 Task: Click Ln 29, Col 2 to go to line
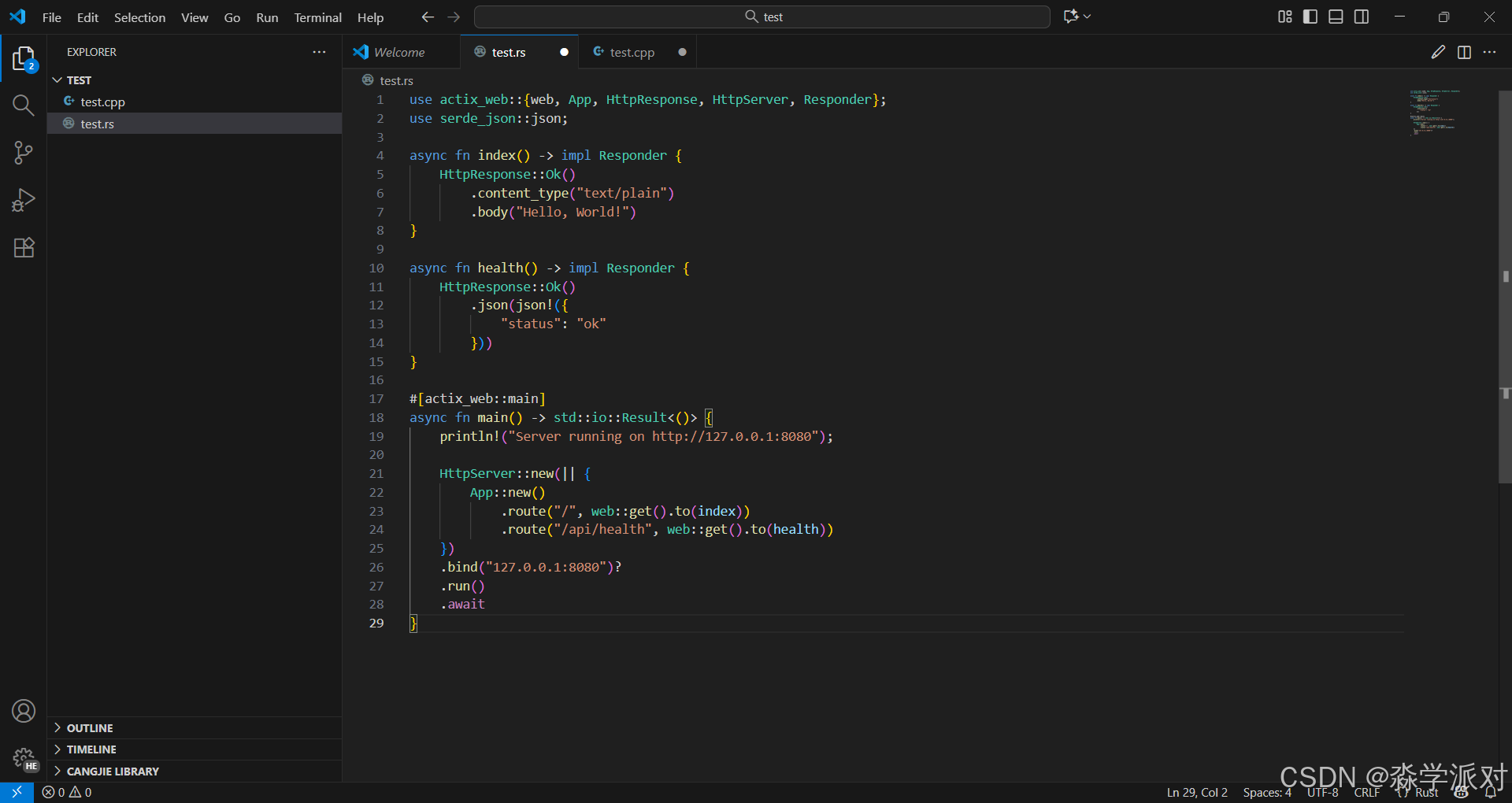click(1197, 793)
